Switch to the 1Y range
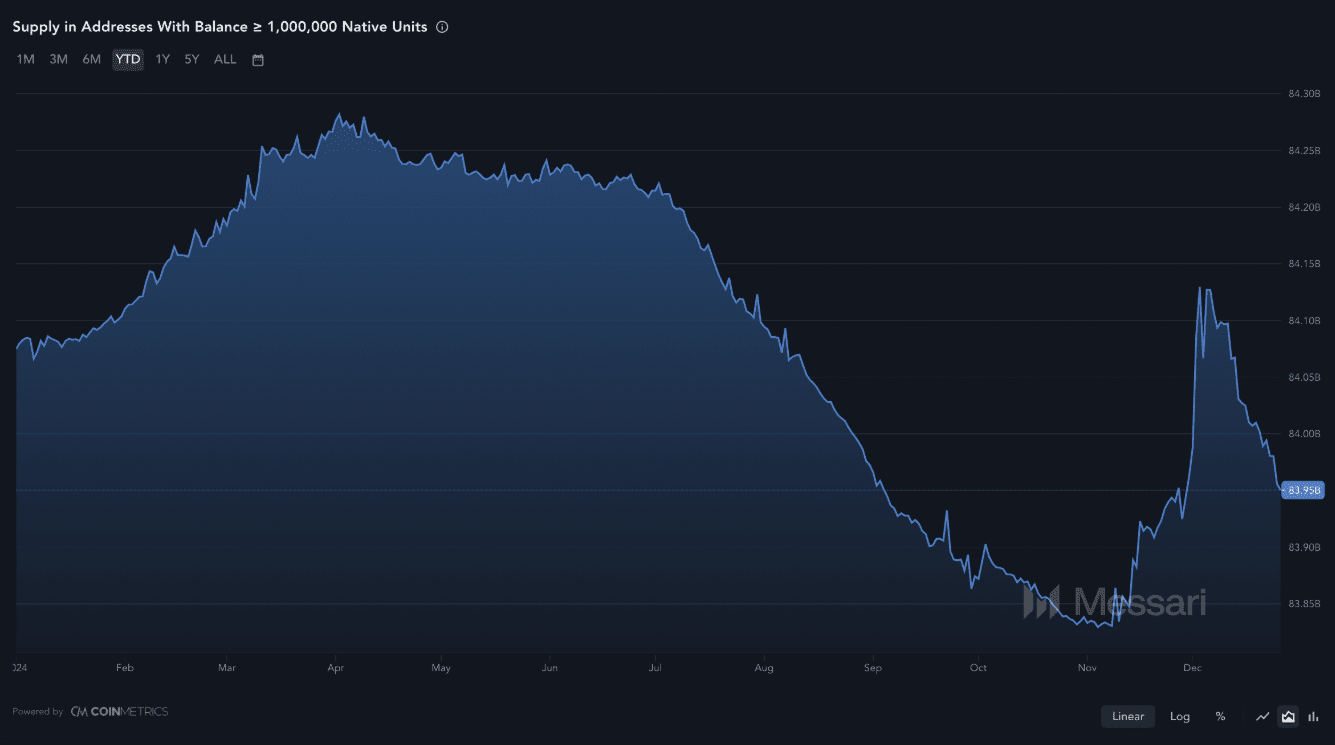Viewport: 1335px width, 745px height. coord(162,59)
